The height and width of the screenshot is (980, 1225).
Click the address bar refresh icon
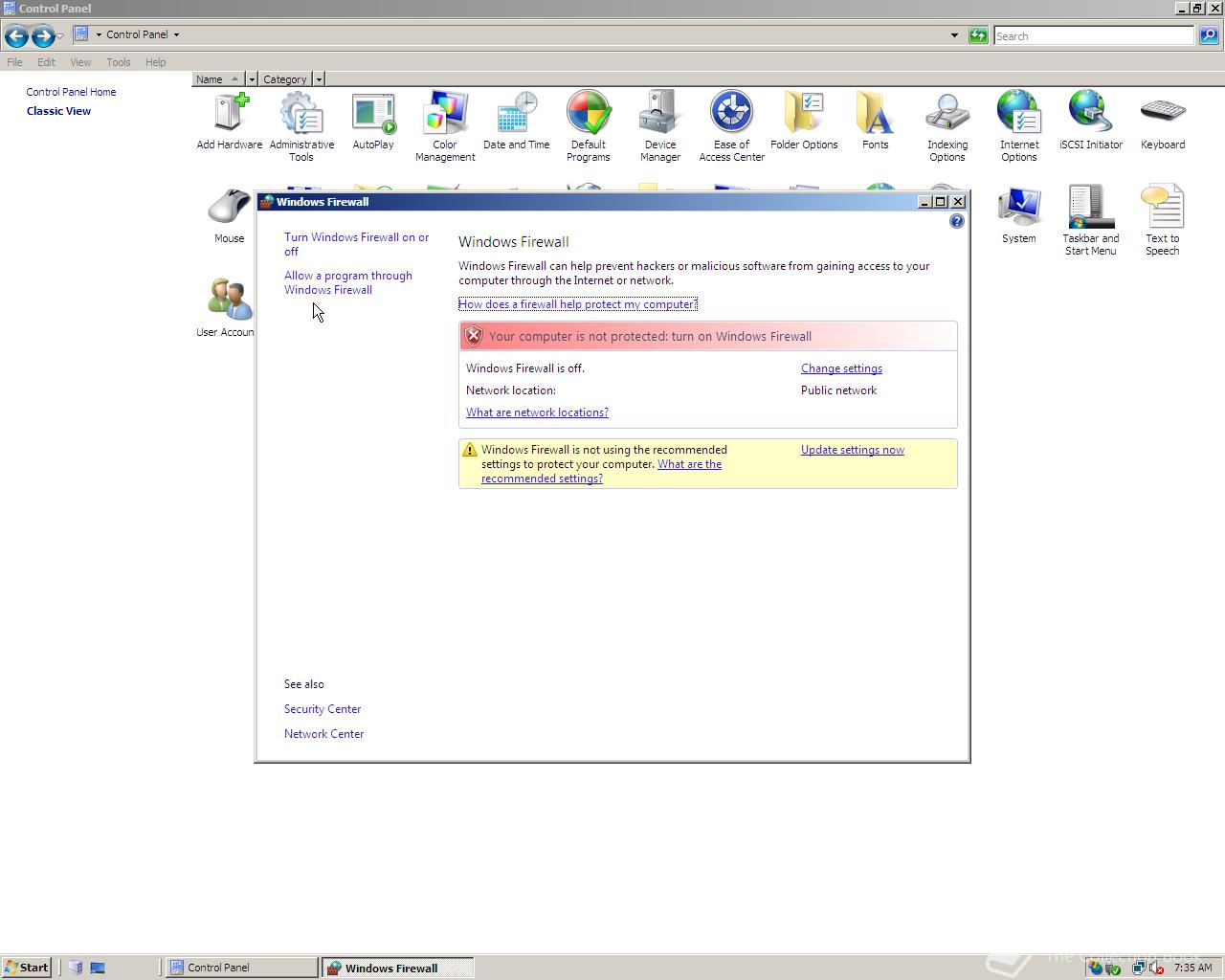pos(978,35)
